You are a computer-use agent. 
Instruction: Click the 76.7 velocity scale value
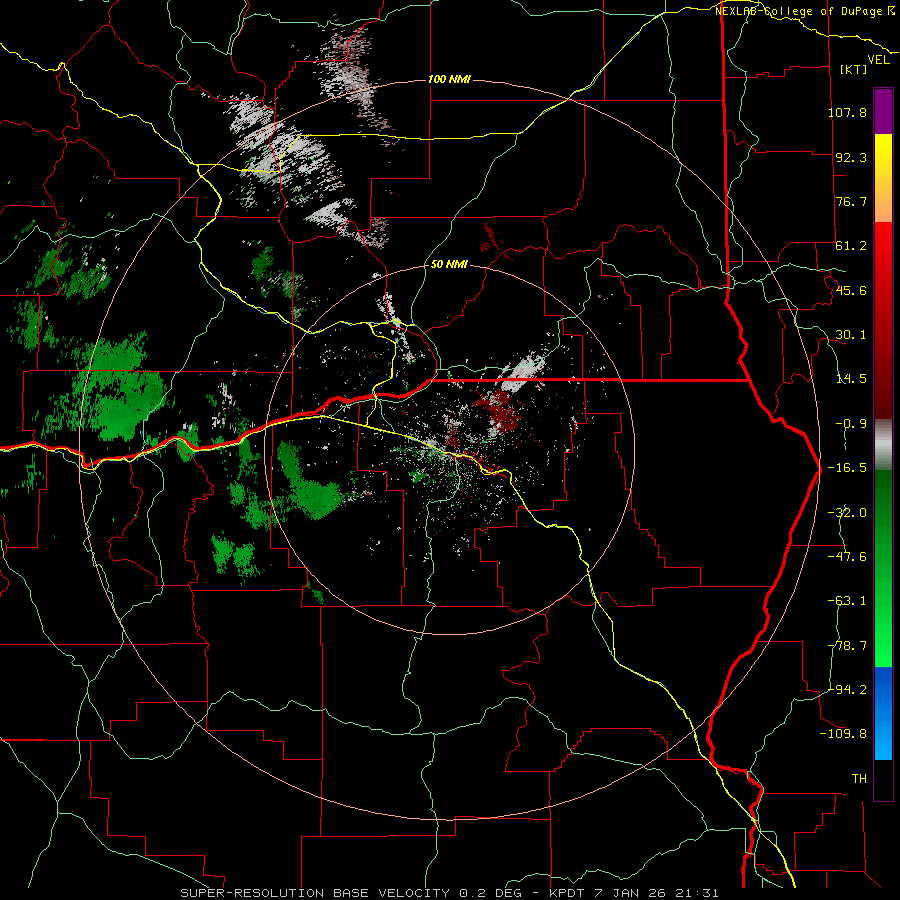pos(851,201)
